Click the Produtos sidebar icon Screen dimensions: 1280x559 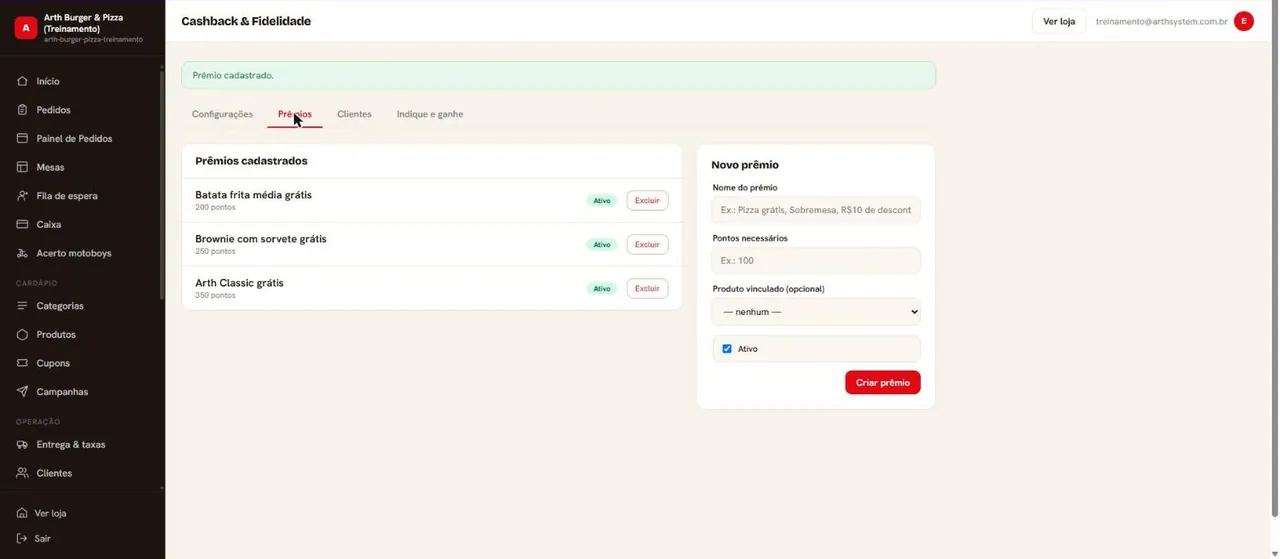coord(22,334)
